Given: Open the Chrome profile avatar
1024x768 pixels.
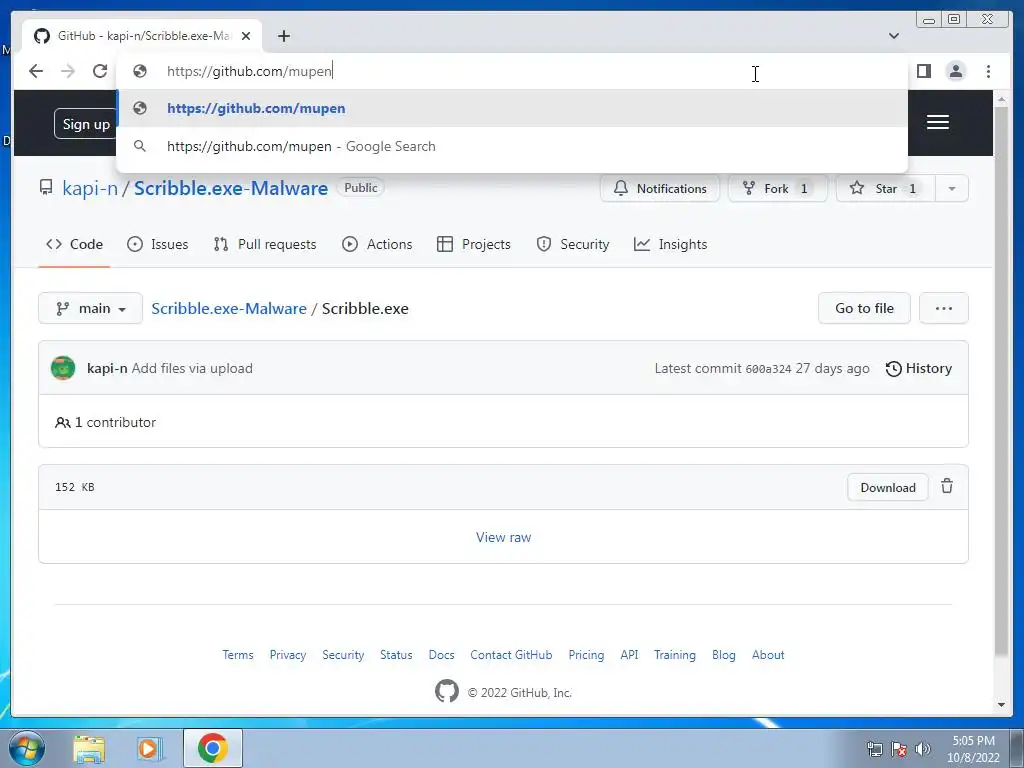Looking at the screenshot, I should click(x=955, y=71).
